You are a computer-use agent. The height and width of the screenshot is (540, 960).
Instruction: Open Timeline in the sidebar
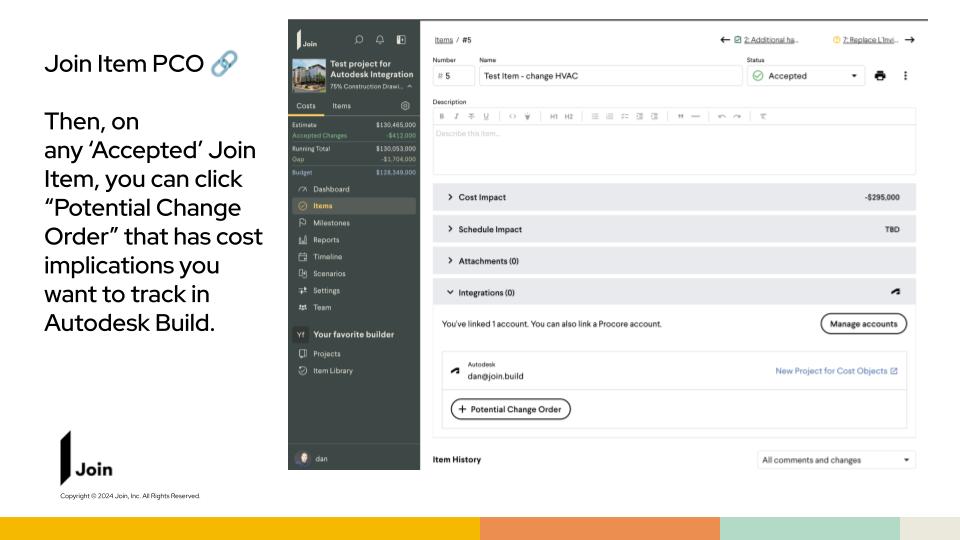click(x=354, y=257)
